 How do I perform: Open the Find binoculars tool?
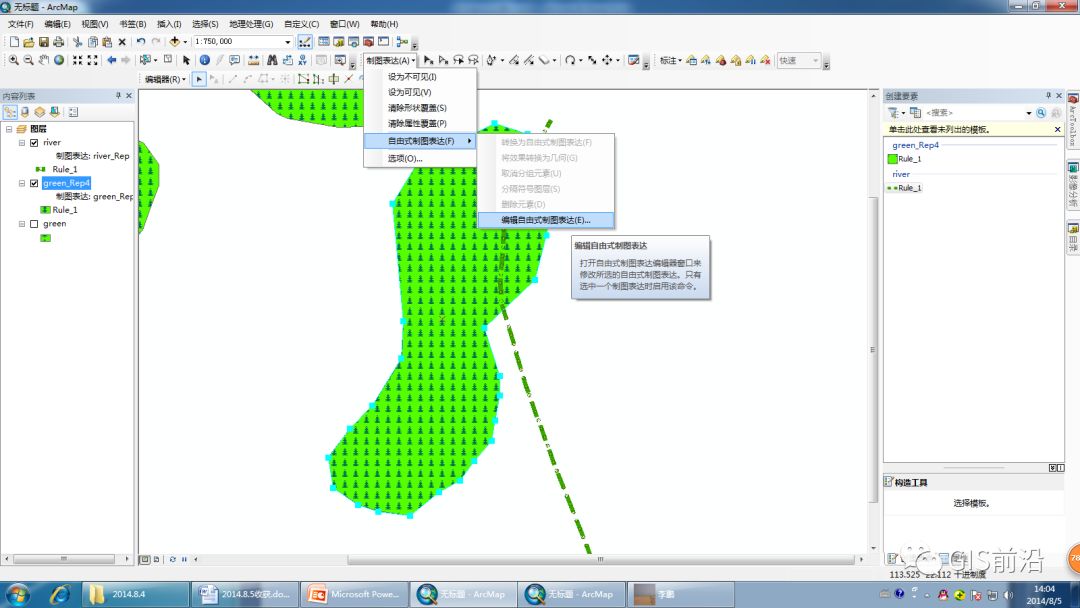click(x=272, y=61)
